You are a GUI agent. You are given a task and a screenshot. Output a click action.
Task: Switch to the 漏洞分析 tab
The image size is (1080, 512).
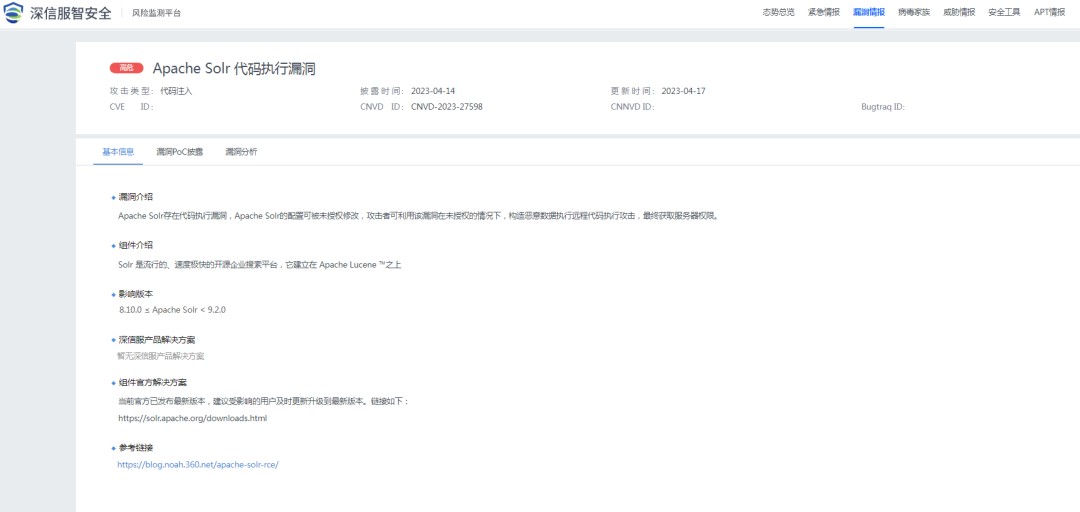coord(241,152)
